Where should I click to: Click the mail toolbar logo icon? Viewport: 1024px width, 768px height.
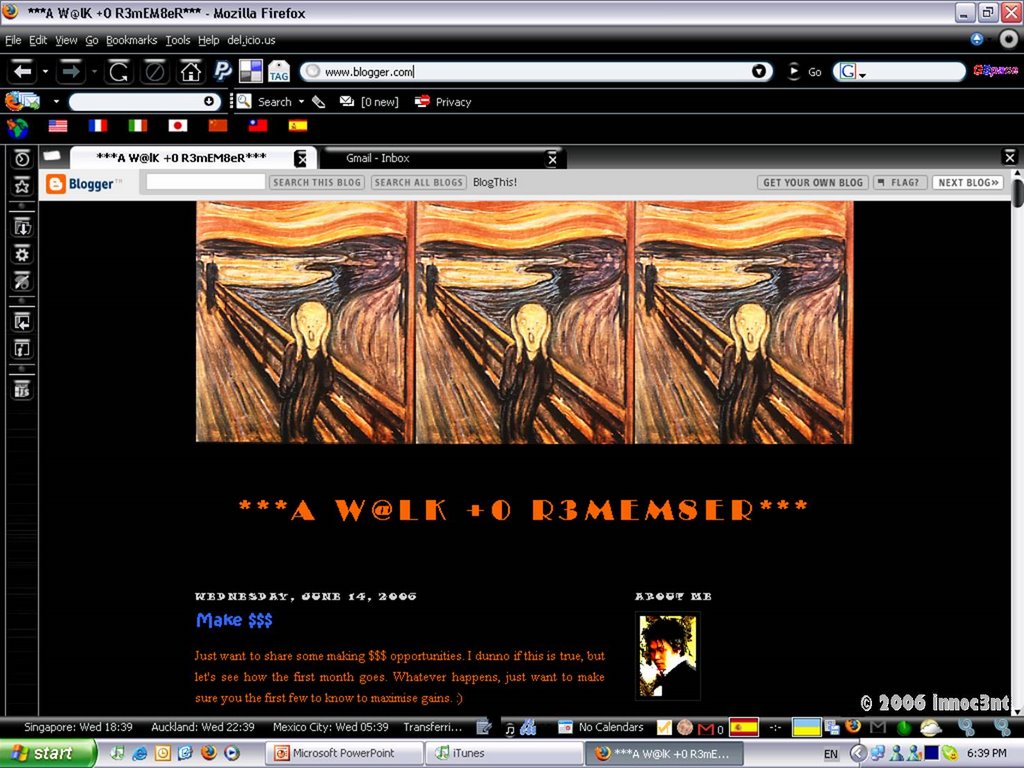[22, 101]
